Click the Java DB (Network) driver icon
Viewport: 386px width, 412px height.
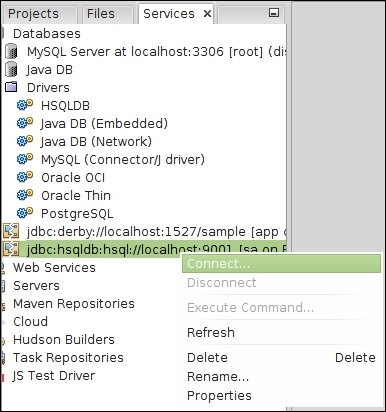tap(25, 141)
